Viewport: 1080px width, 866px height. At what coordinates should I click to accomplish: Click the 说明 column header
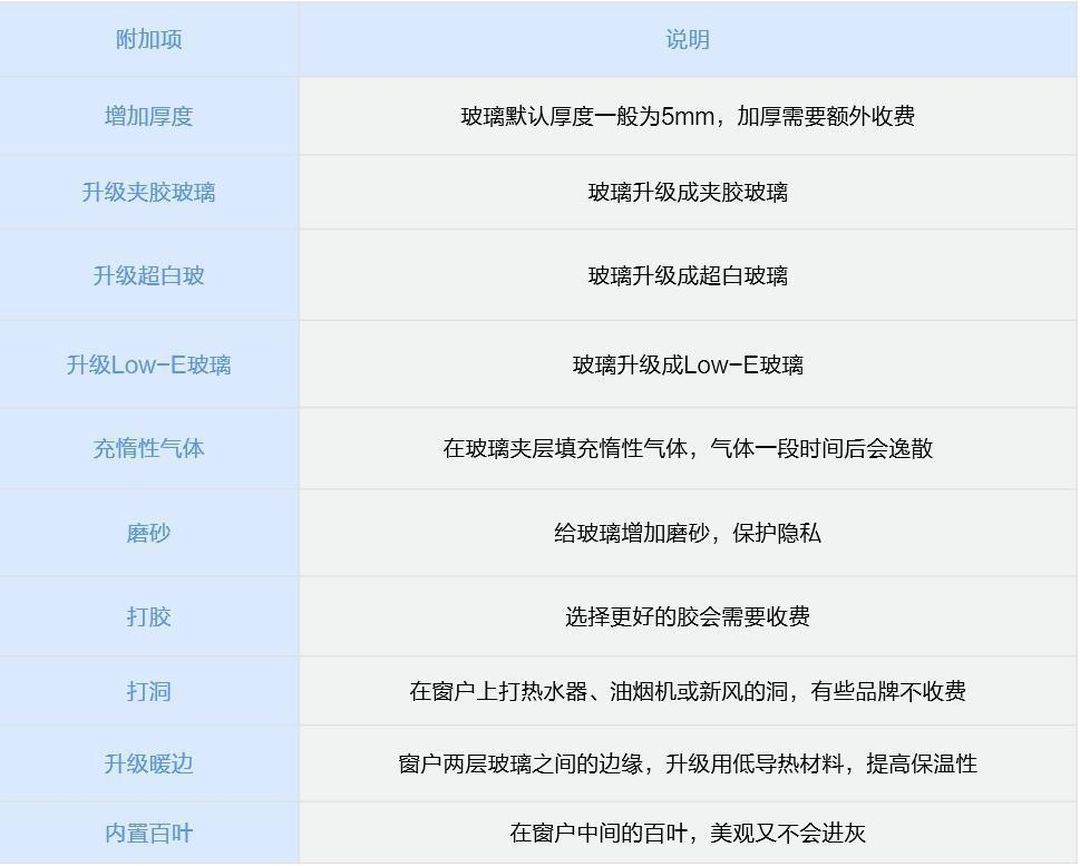pos(687,40)
